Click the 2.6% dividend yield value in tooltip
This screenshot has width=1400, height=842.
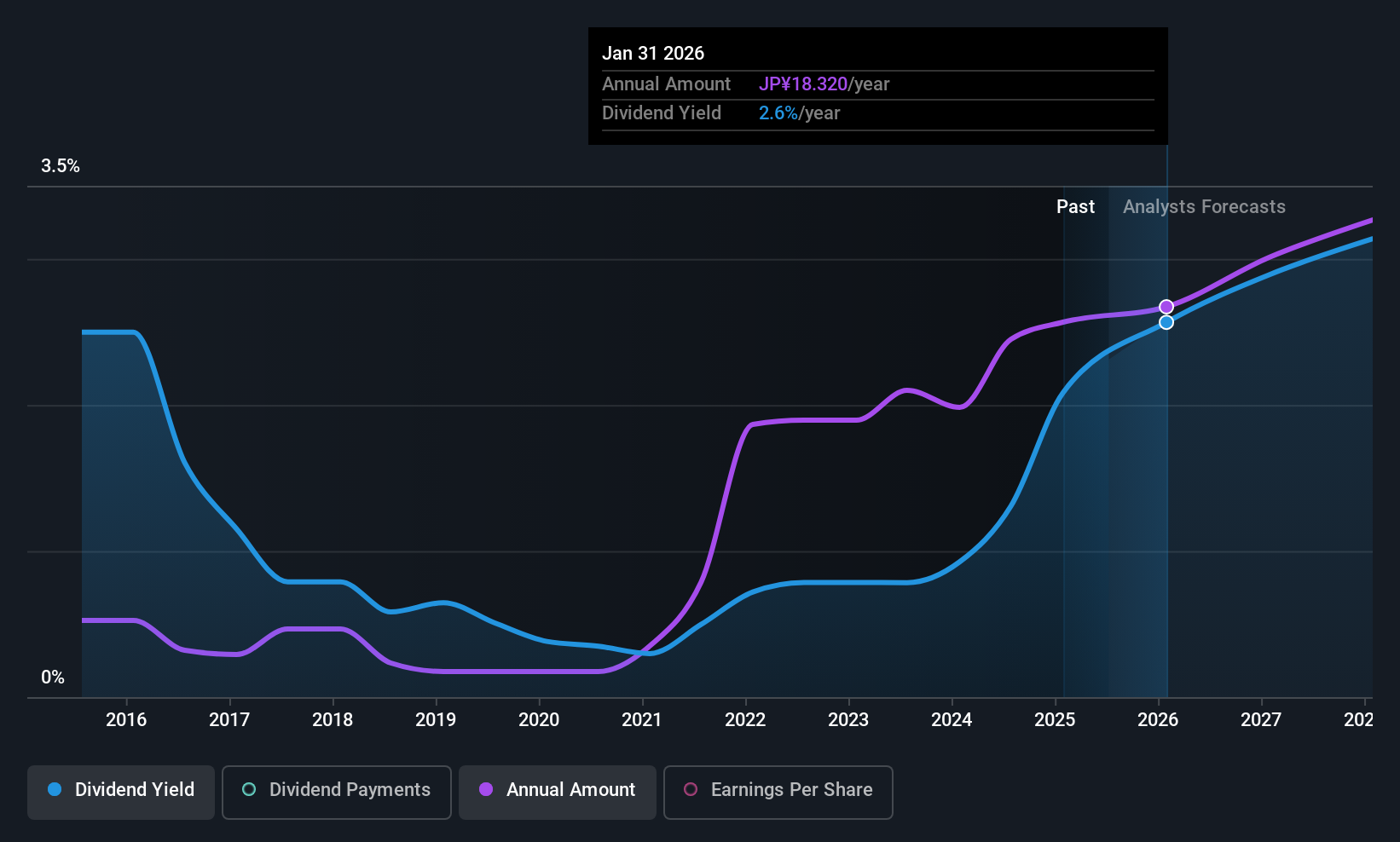778,113
